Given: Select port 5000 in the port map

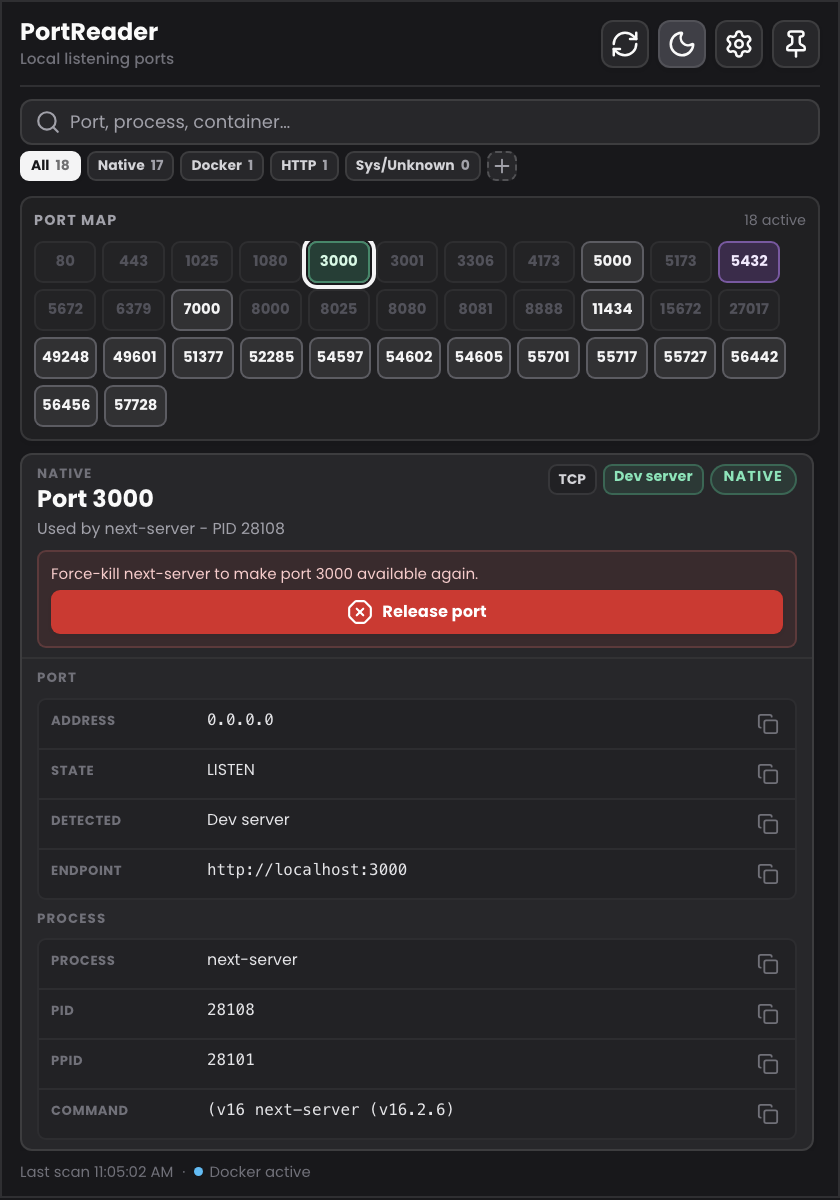Looking at the screenshot, I should tap(612, 261).
